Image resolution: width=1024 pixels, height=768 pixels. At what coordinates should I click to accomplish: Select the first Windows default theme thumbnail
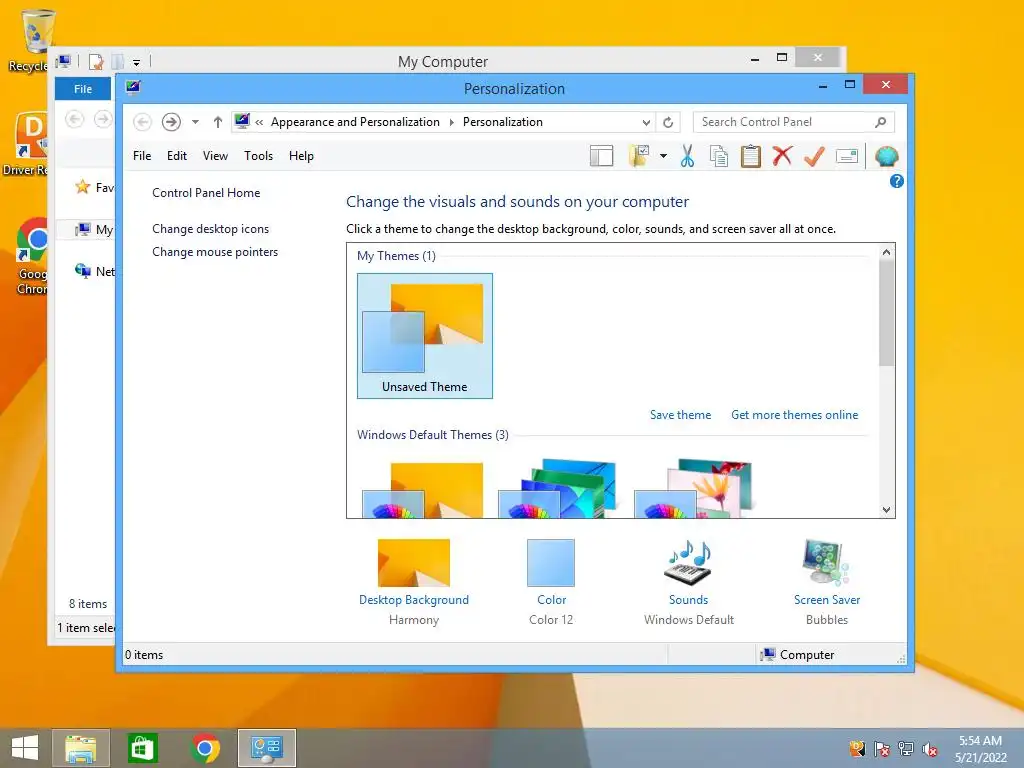423,488
